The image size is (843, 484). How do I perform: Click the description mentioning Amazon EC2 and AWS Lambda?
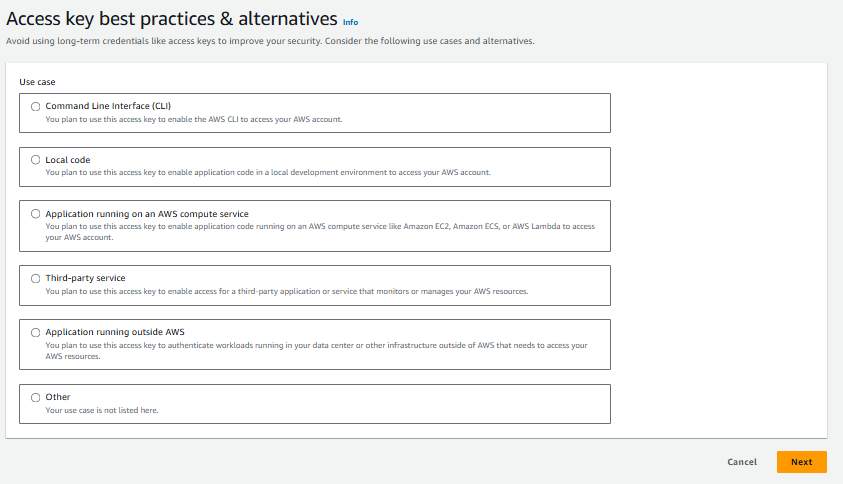320,232
